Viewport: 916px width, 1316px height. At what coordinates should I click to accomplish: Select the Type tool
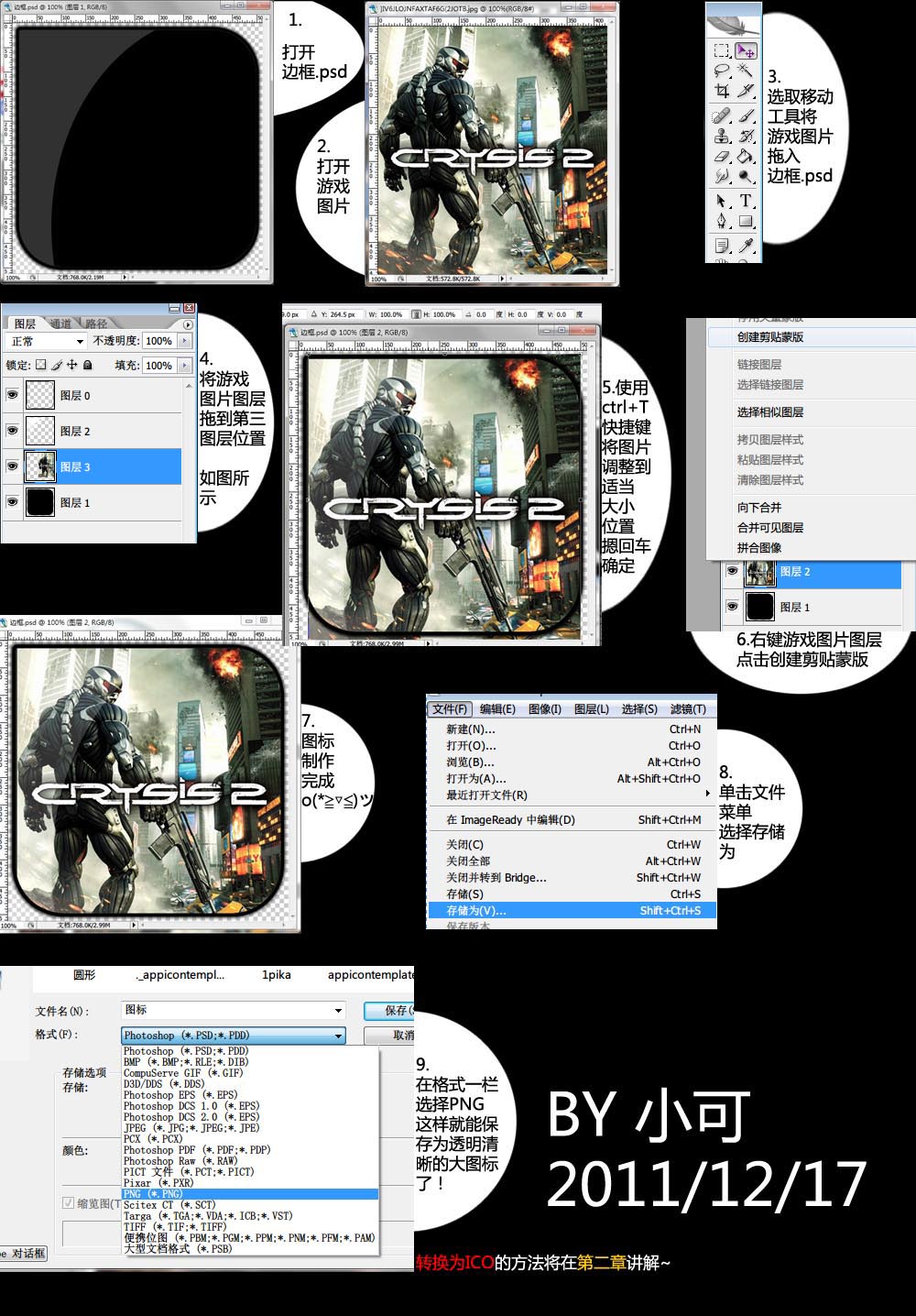point(746,202)
